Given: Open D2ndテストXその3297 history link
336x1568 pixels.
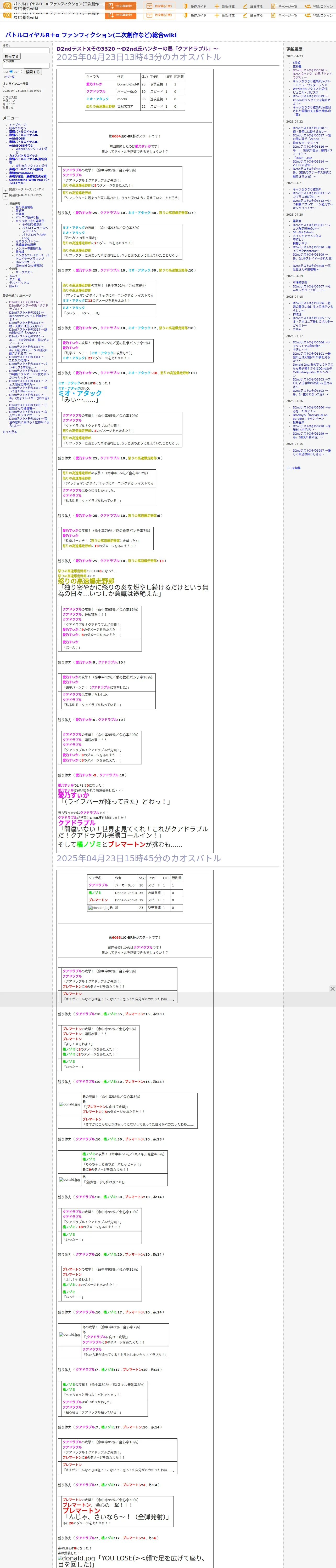Looking at the screenshot, I should pyautogui.click(x=312, y=452).
